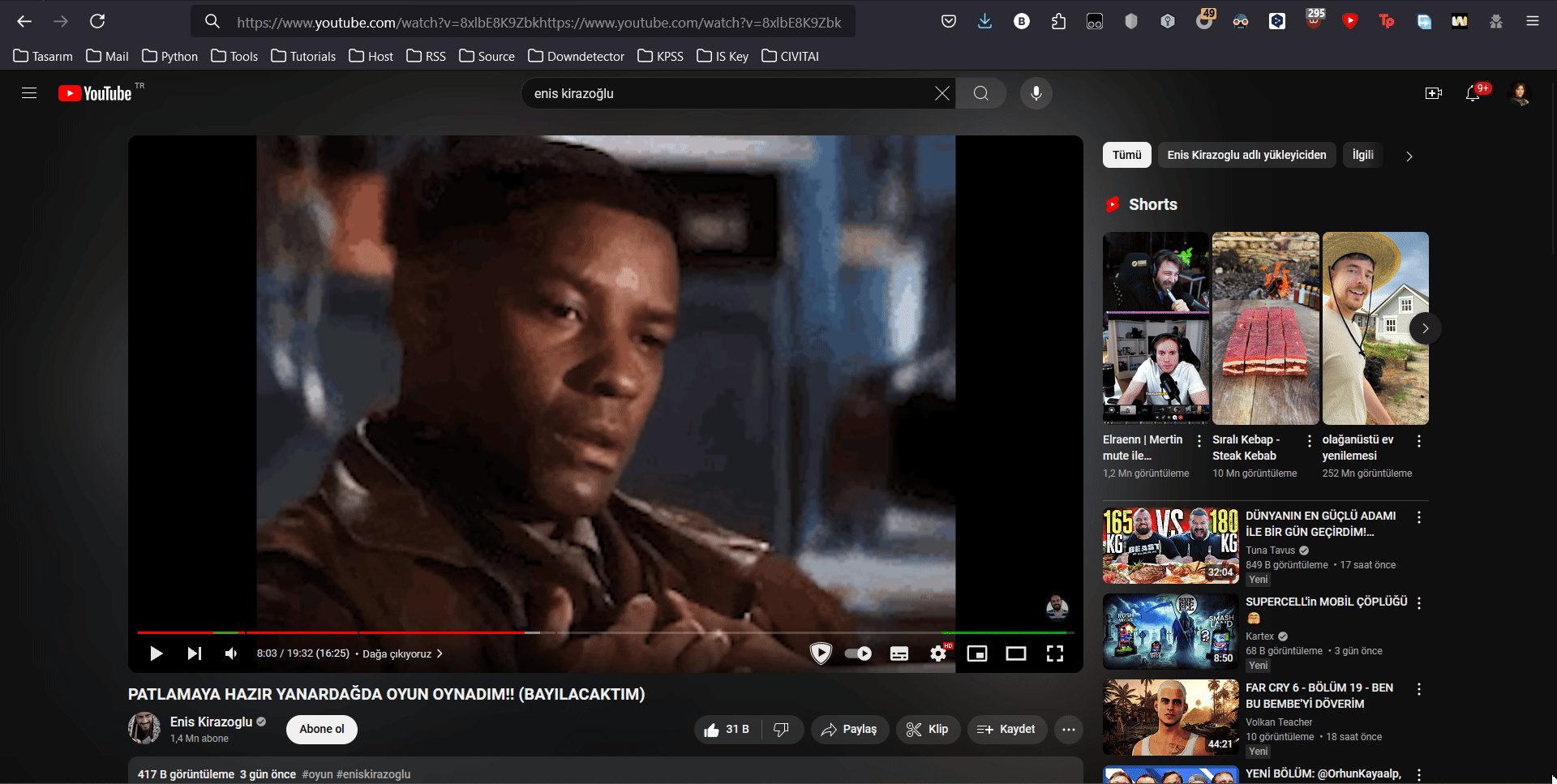Open the Downdetector bookmarks folder
This screenshot has height=784, width=1557.
pos(576,56)
